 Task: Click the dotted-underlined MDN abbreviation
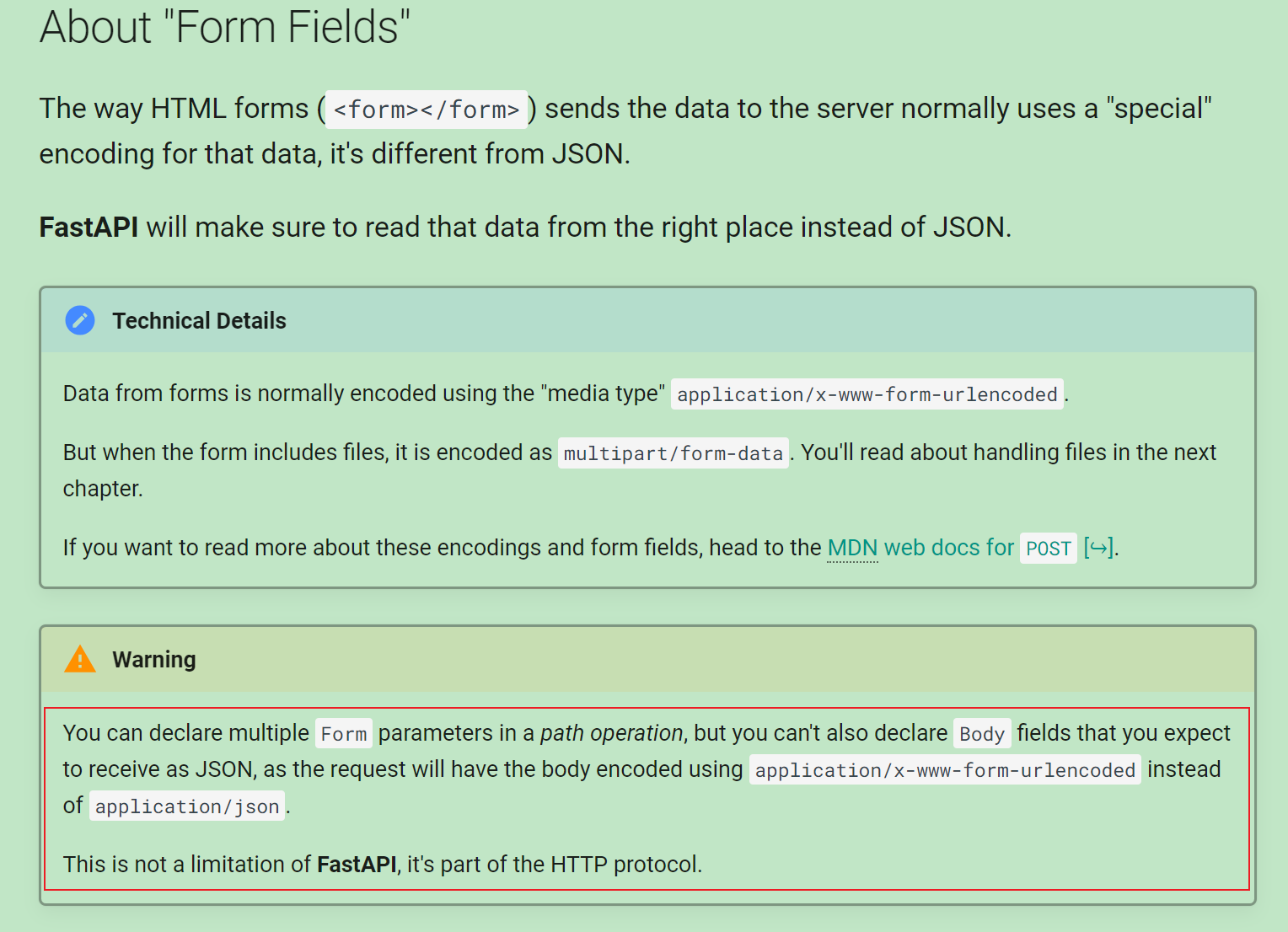[x=853, y=548]
